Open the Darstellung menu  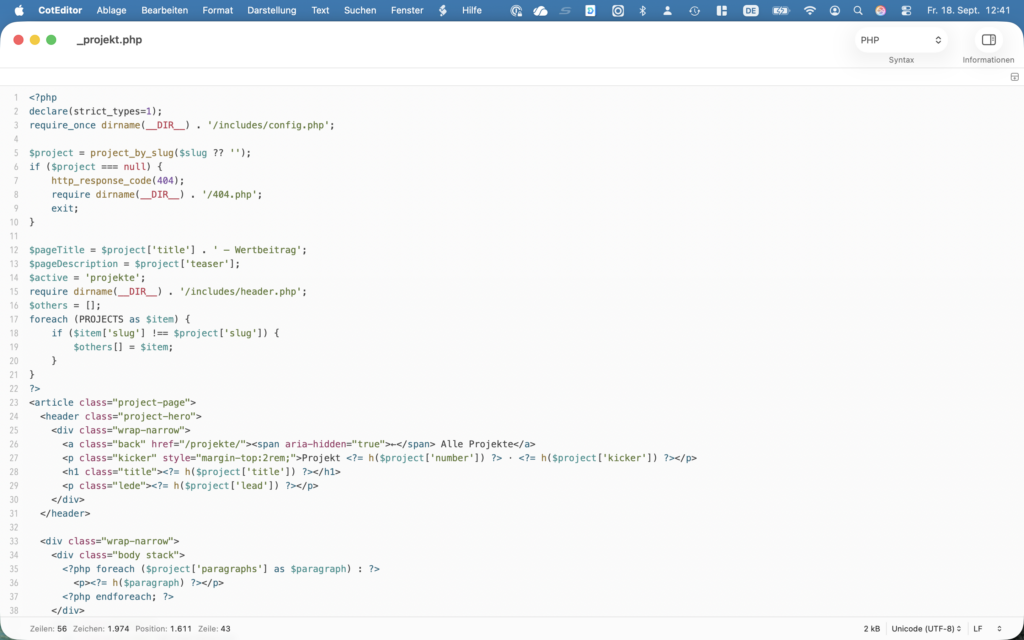point(272,10)
